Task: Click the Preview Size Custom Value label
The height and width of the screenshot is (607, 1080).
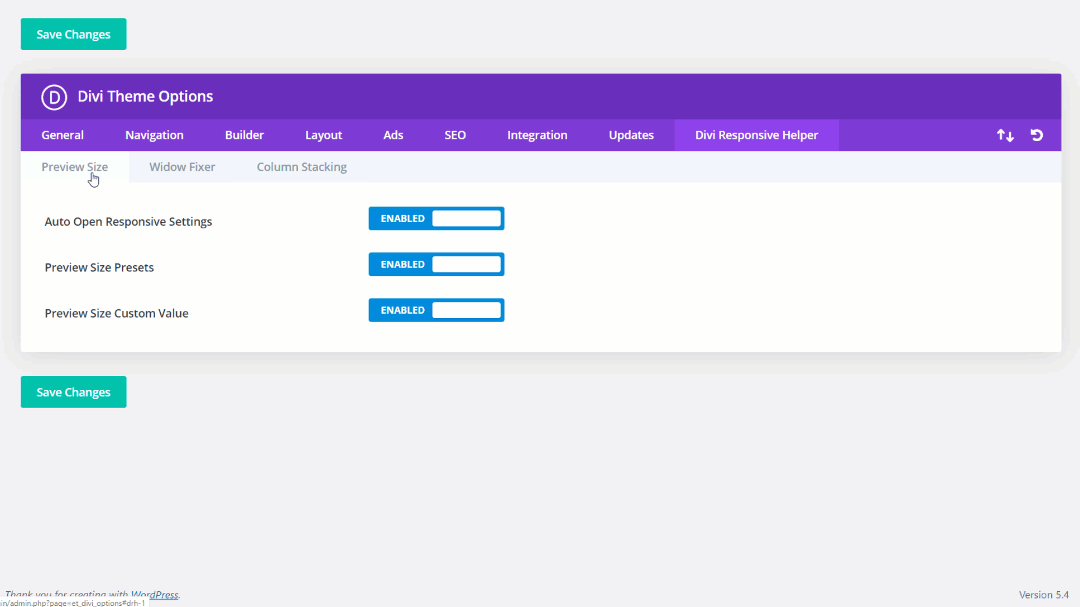Action: click(116, 313)
